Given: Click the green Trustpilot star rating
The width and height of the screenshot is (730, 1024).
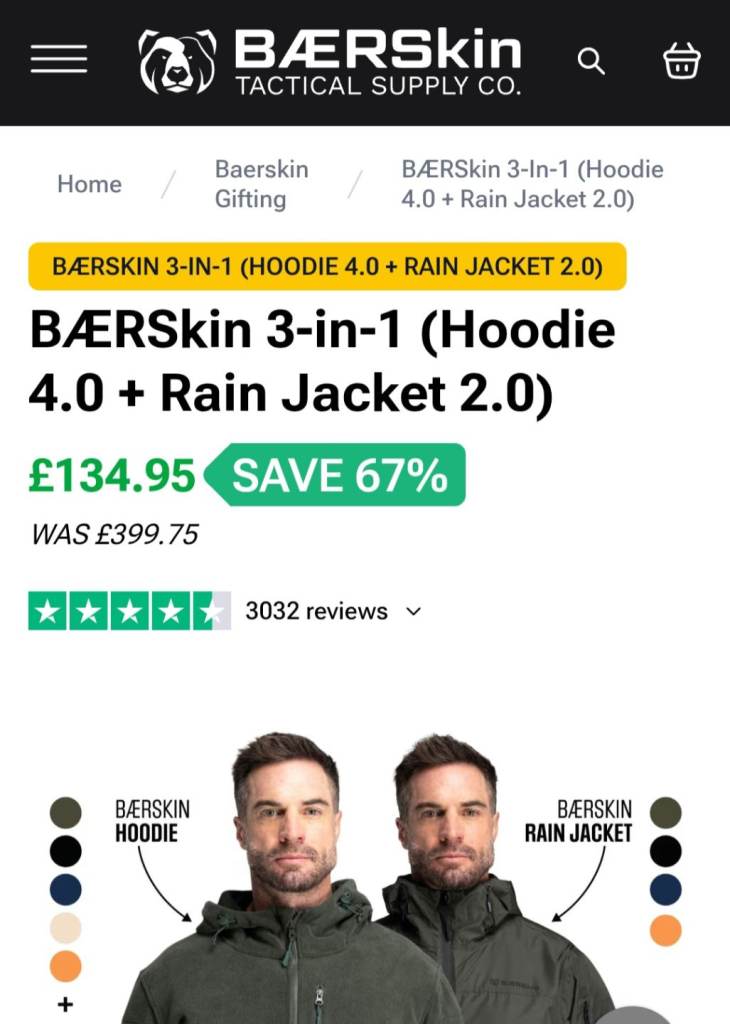Looking at the screenshot, I should pyautogui.click(x=129, y=611).
